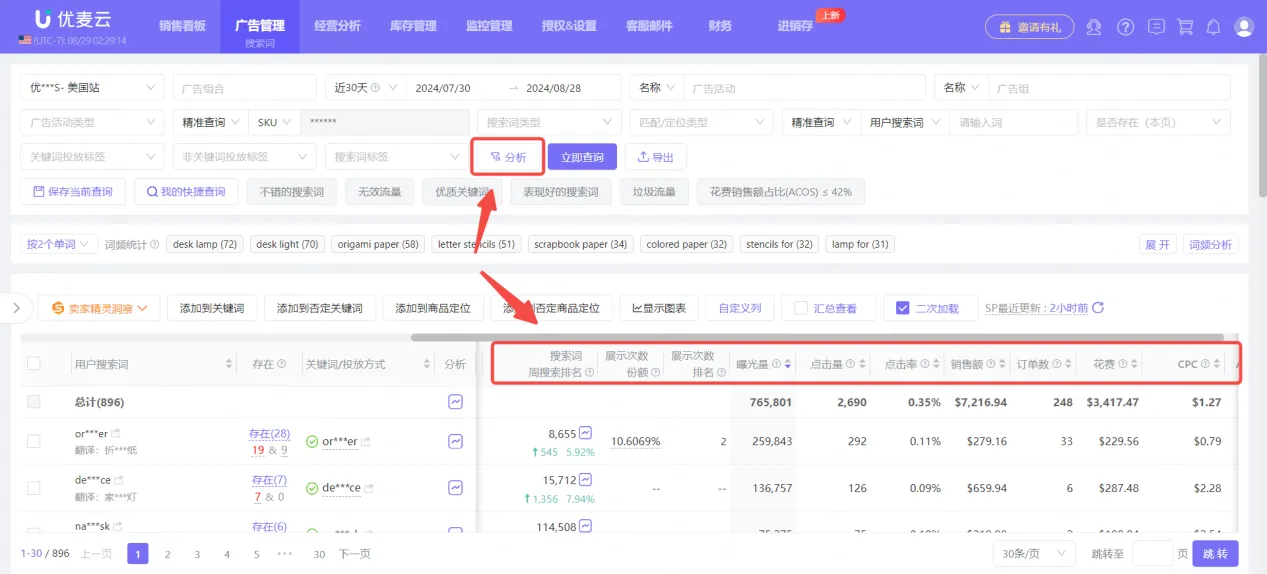Open the 经营分析 nav tab

click(x=337, y=27)
